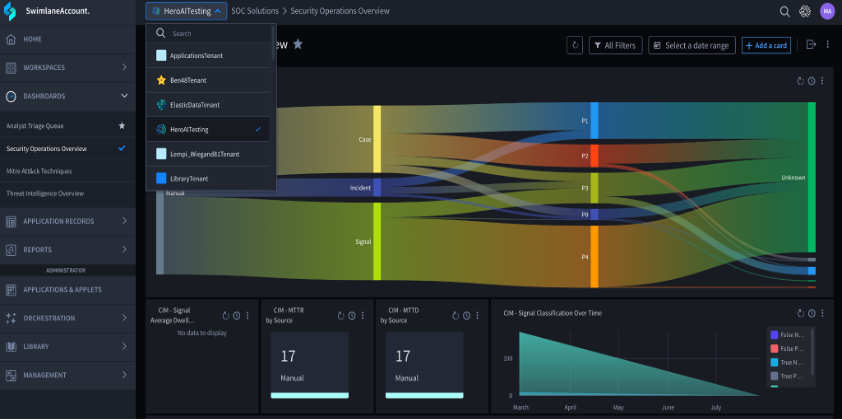Select ElasticDataTenant from tenant list

[208, 105]
